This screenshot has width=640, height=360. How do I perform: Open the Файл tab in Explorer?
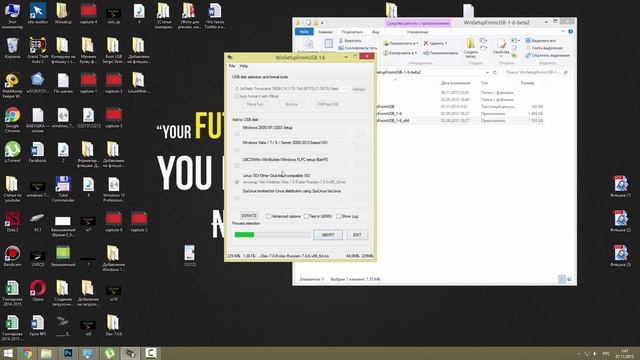pyautogui.click(x=304, y=32)
